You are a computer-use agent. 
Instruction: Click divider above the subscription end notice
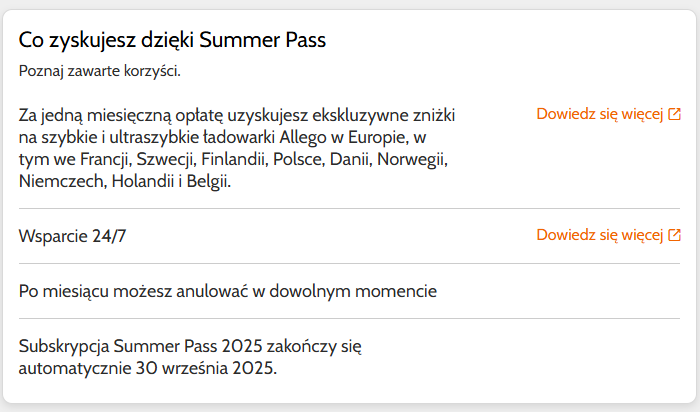pyautogui.click(x=349, y=318)
